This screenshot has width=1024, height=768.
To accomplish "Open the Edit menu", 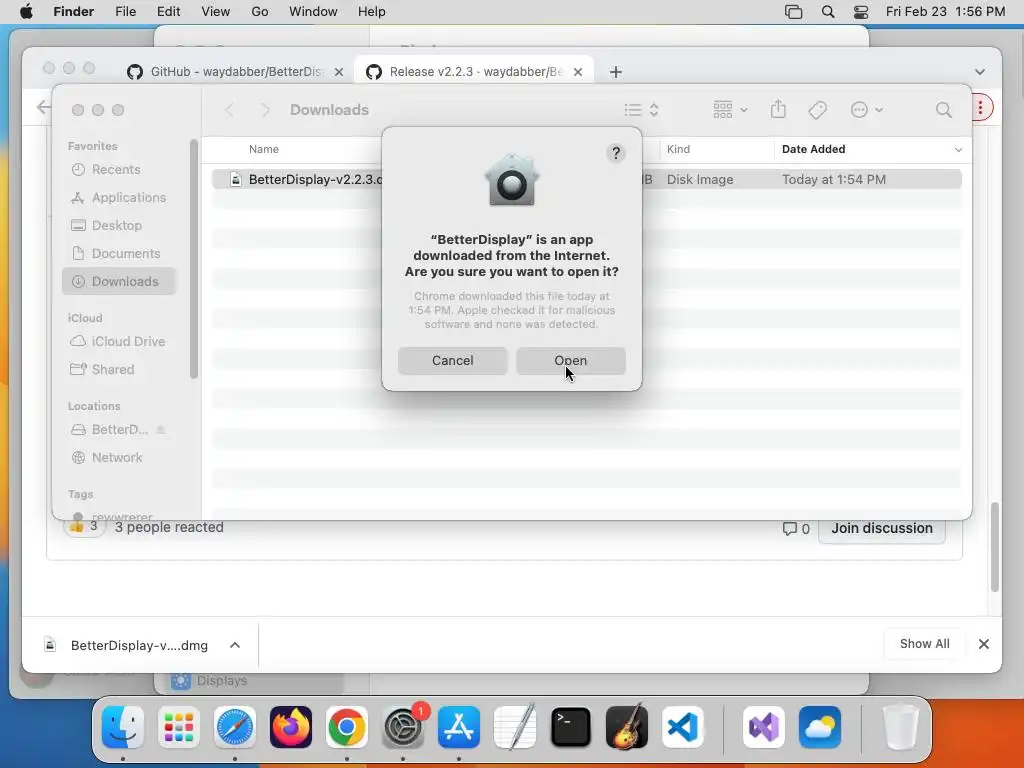I will click(168, 12).
